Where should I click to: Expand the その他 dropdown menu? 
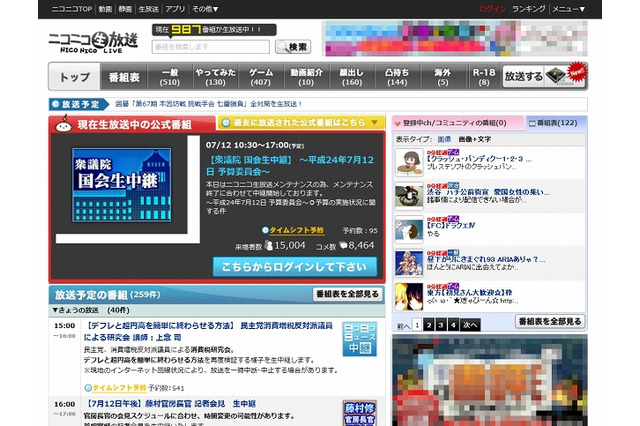point(205,9)
